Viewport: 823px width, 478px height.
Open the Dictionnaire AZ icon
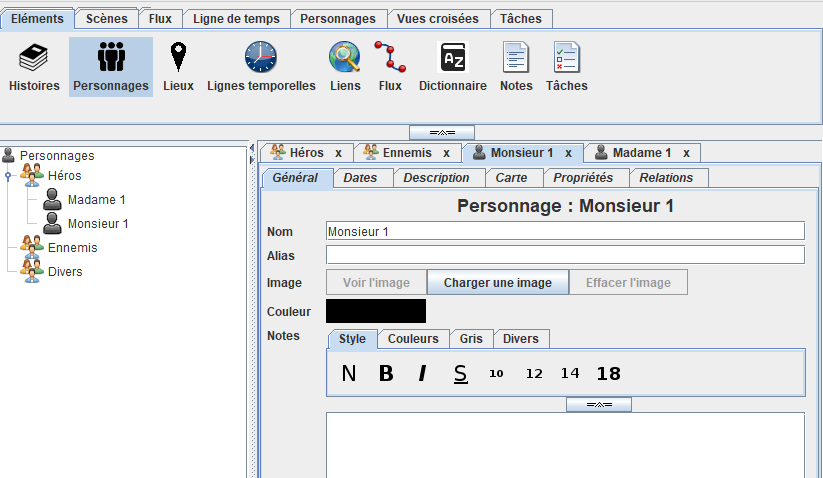(x=453, y=57)
